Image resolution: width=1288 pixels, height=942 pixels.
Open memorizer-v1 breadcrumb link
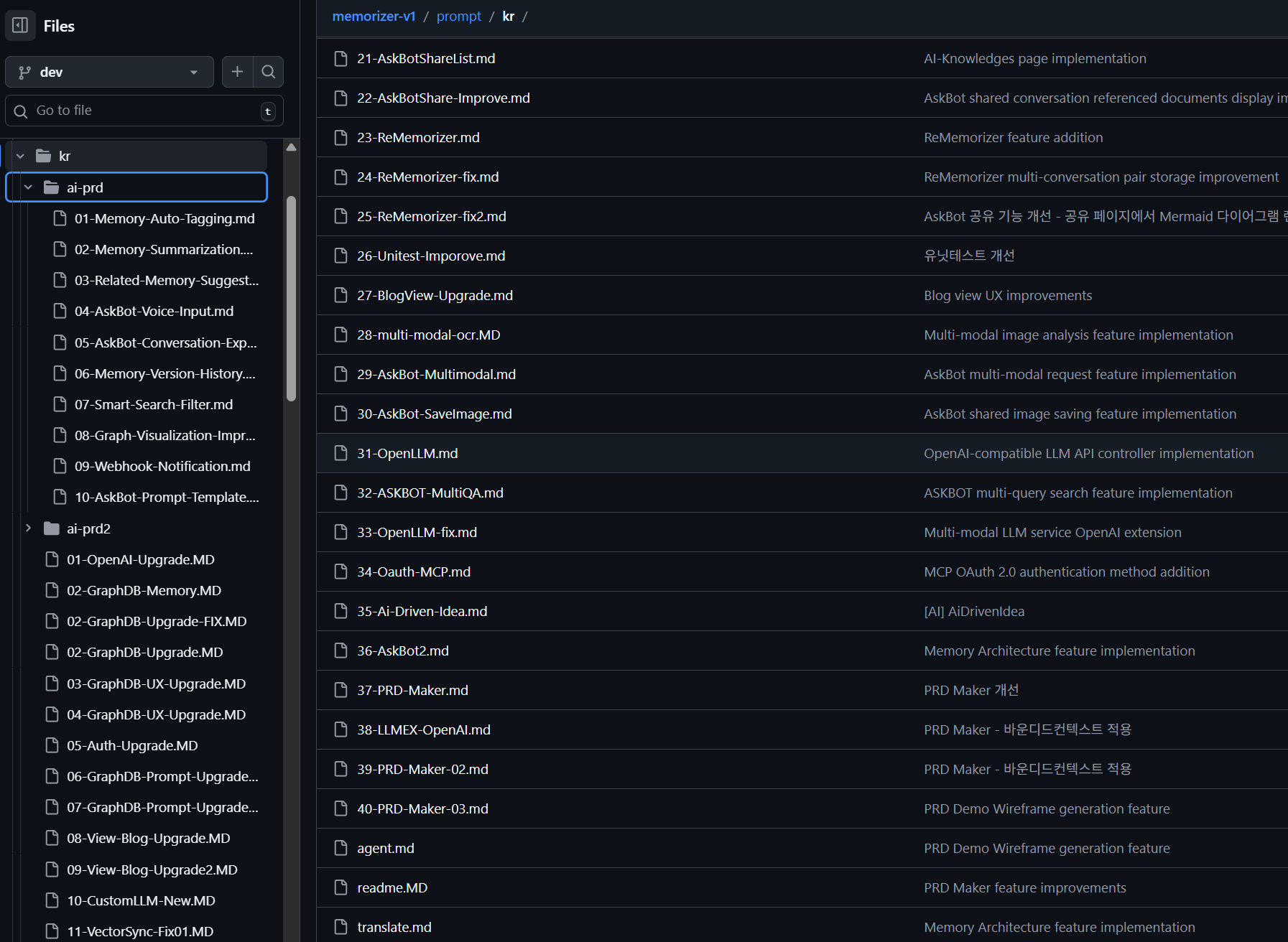tap(374, 17)
